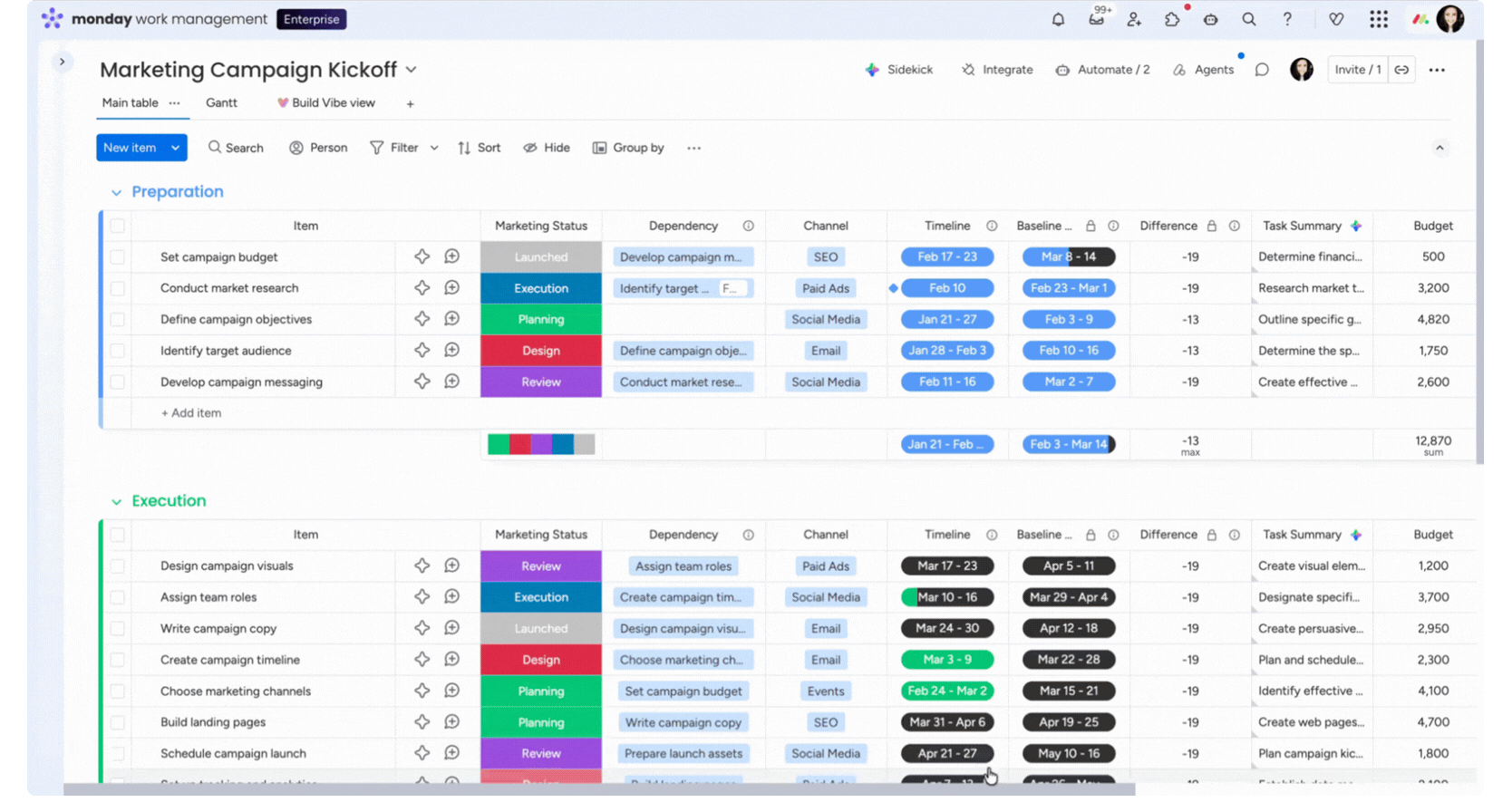Click the help question mark icon
The image size is (1512, 812).
pyautogui.click(x=1287, y=19)
